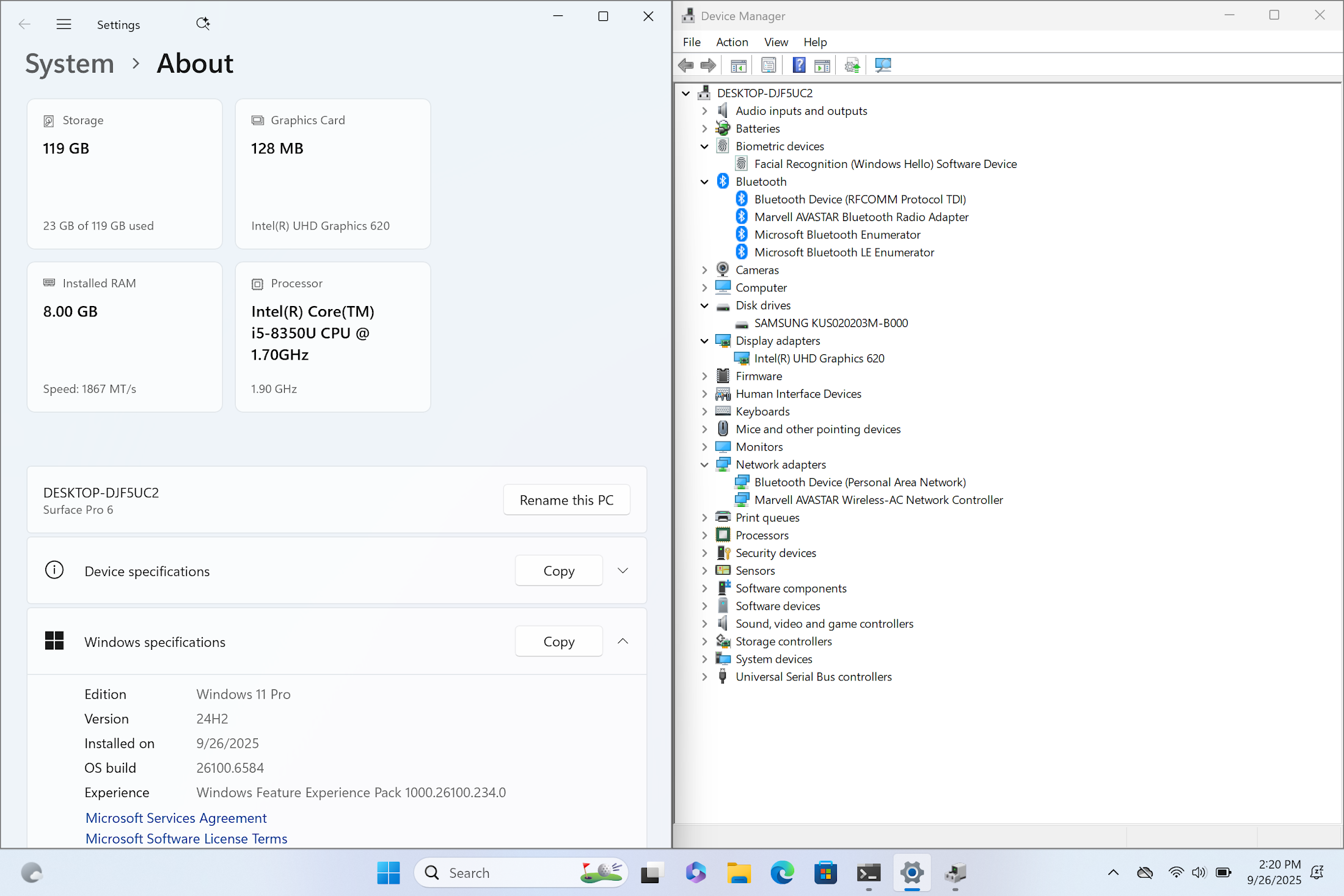This screenshot has height=896, width=1344.
Task: Collapse the Bluetooth device category
Action: tap(704, 182)
